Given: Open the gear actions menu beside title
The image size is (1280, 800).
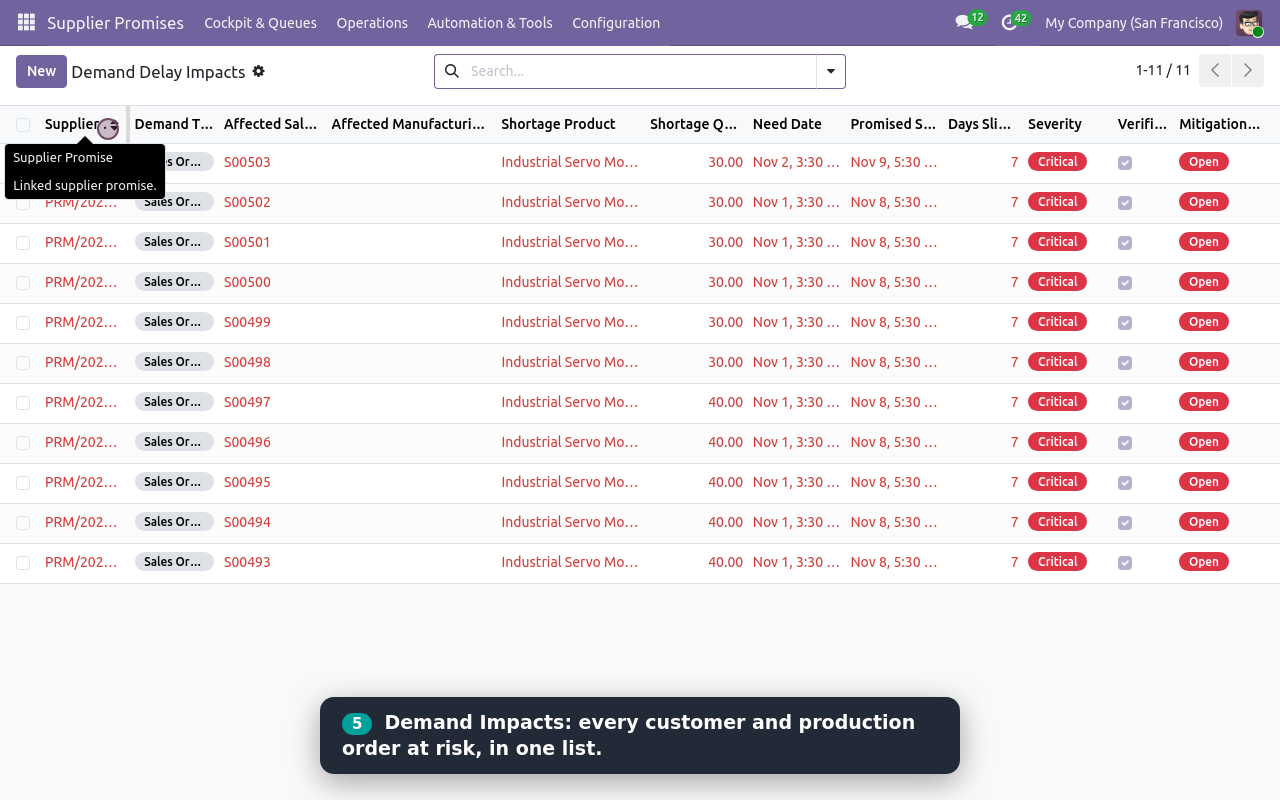Looking at the screenshot, I should tap(258, 71).
